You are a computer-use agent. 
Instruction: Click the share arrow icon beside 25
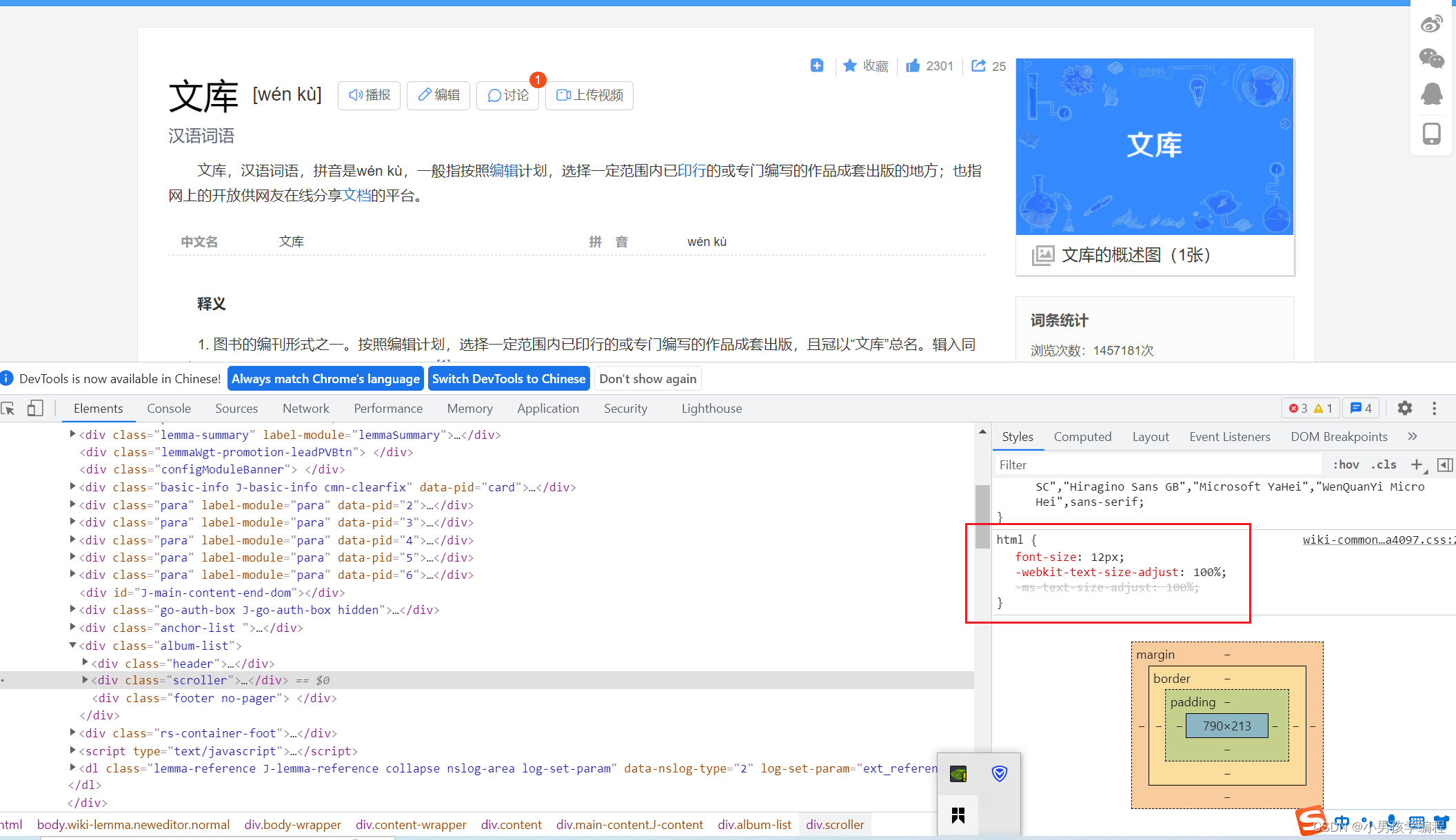click(x=978, y=65)
